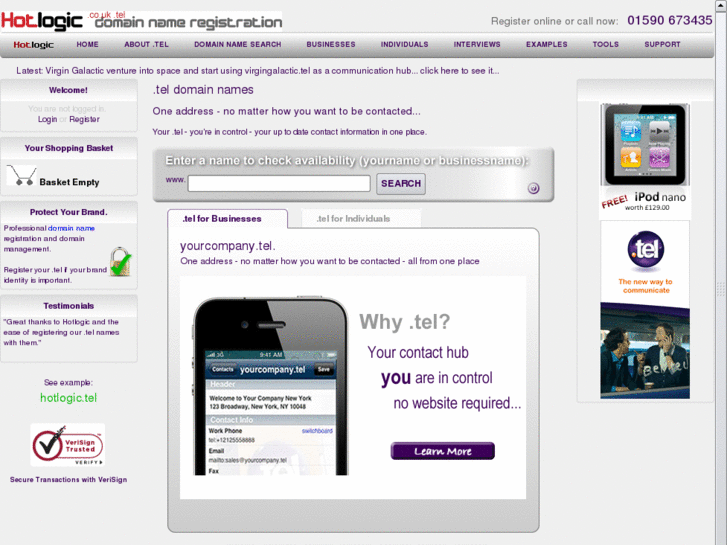Open the BUSINESSES menu item

(x=331, y=45)
